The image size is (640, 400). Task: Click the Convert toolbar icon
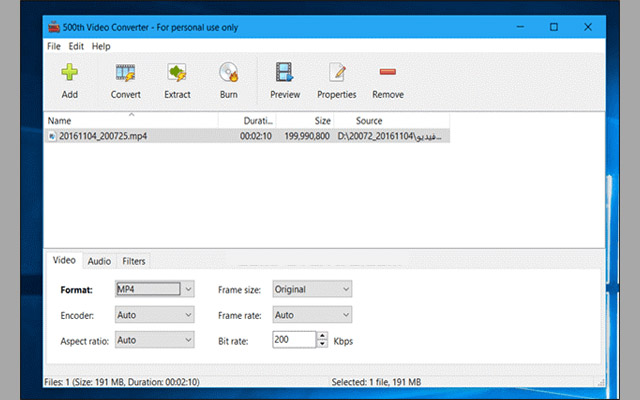click(x=125, y=74)
